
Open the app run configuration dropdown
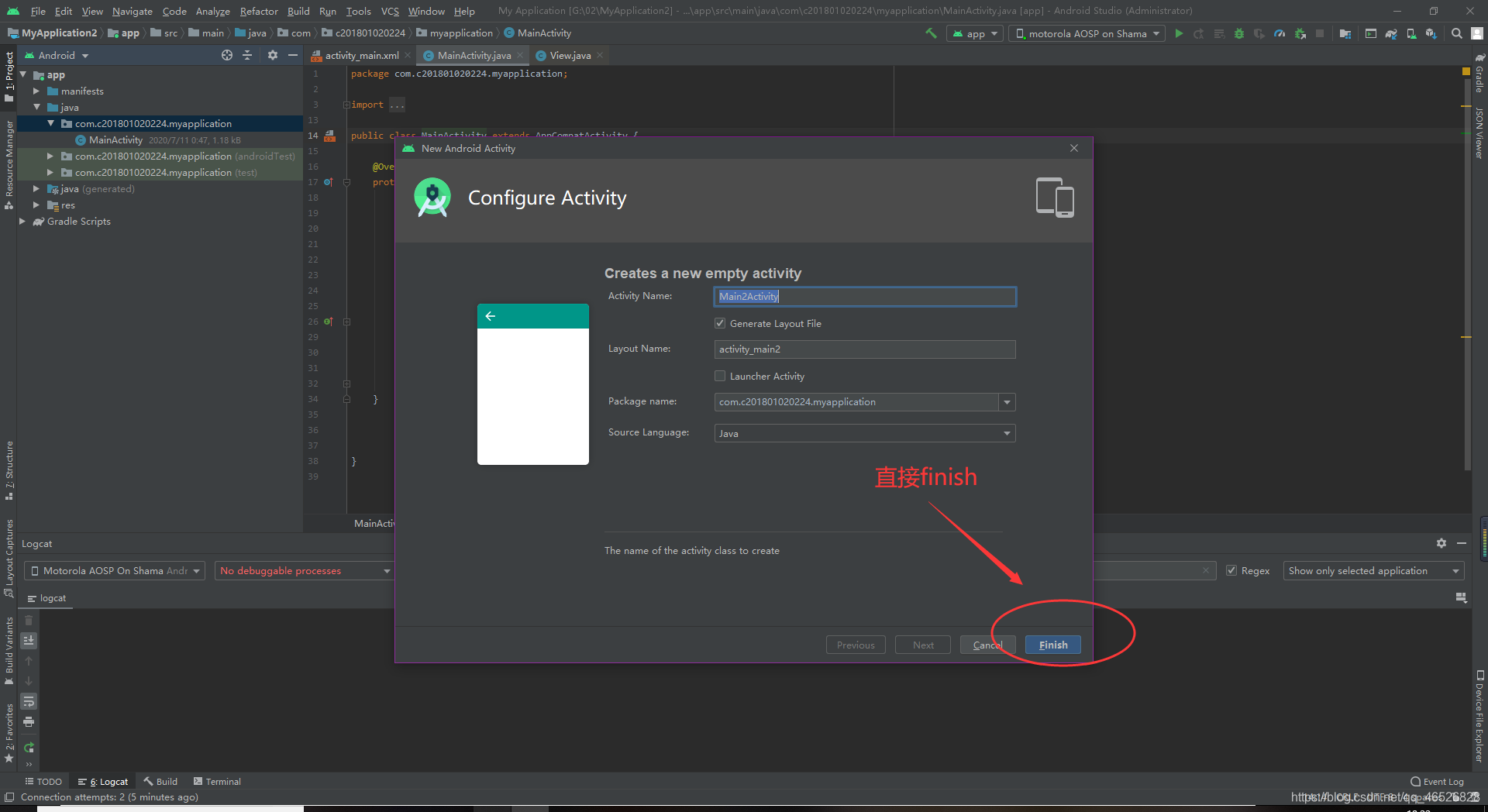[975, 33]
